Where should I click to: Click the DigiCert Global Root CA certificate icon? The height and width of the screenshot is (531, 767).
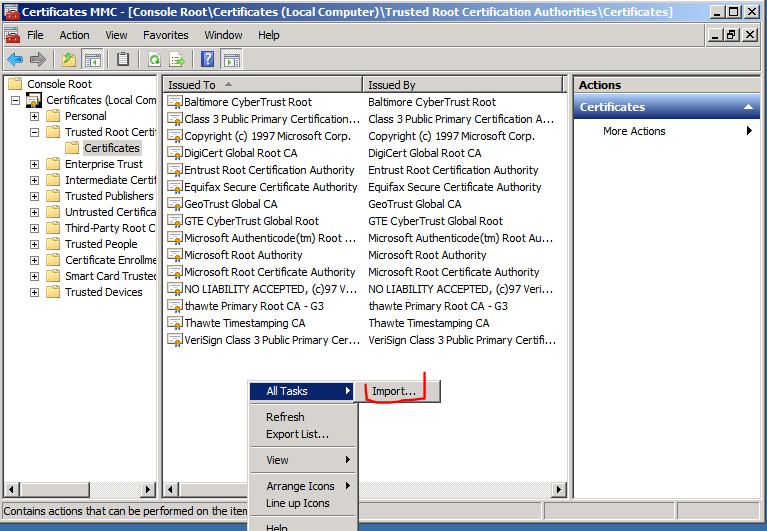click(x=175, y=153)
